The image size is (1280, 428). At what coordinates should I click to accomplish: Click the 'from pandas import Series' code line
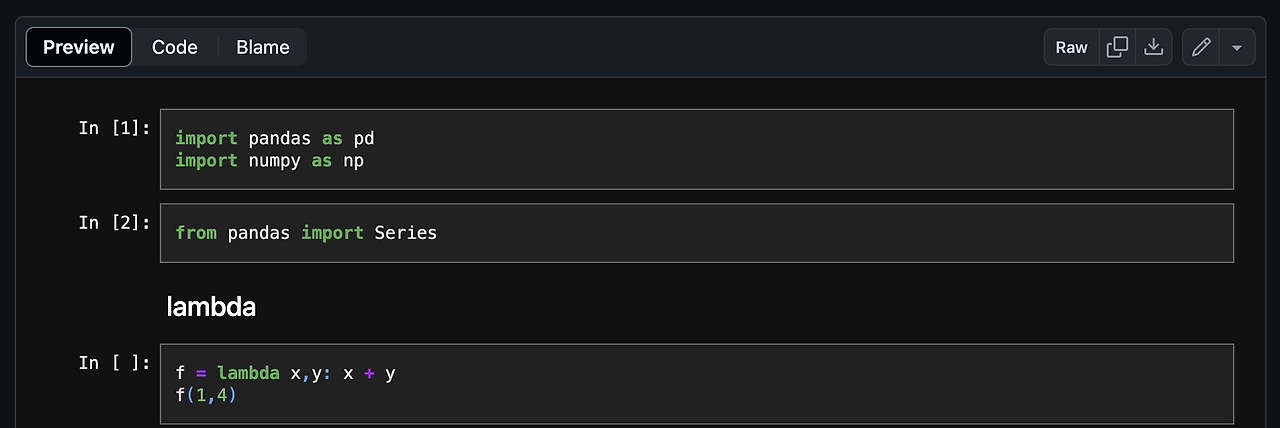pos(306,233)
